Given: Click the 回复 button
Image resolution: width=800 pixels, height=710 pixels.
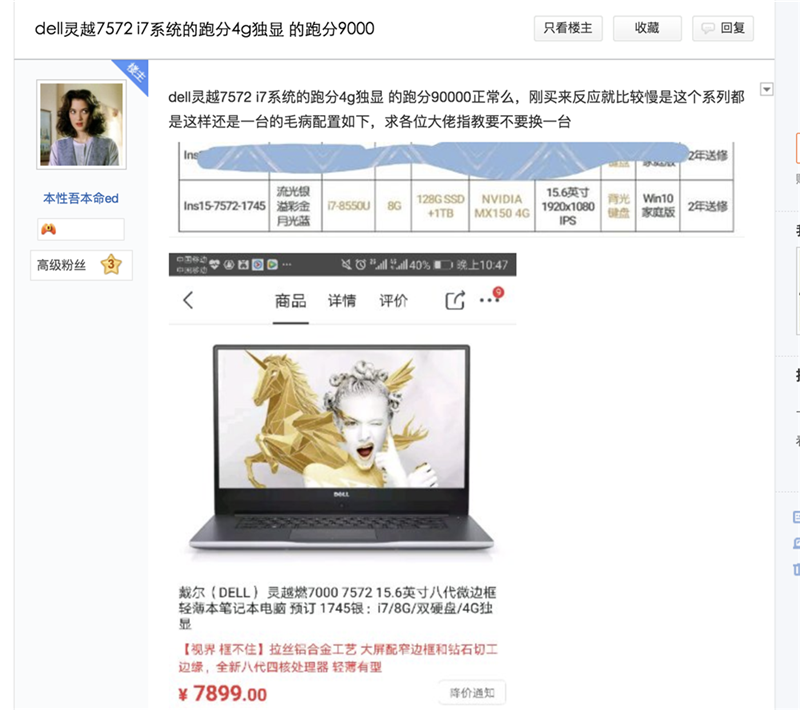Looking at the screenshot, I should 722,28.
